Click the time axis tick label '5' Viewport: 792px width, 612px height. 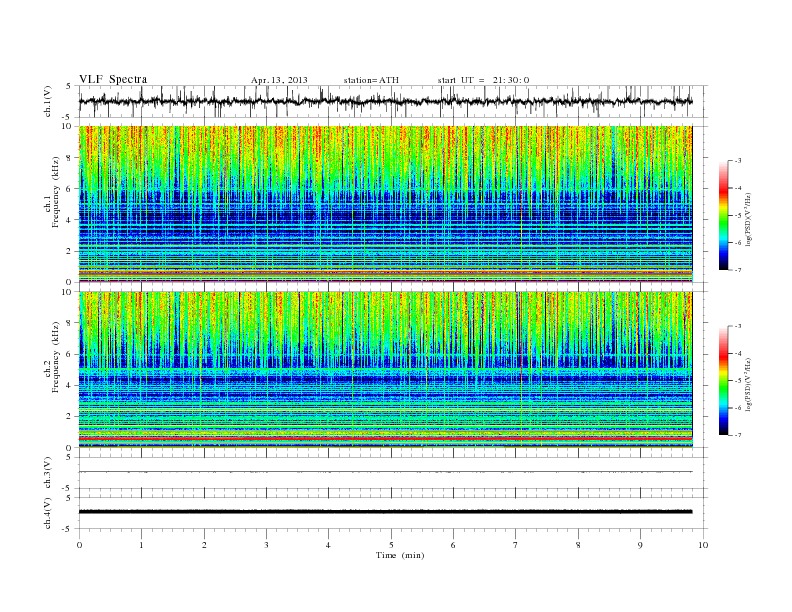coord(391,545)
